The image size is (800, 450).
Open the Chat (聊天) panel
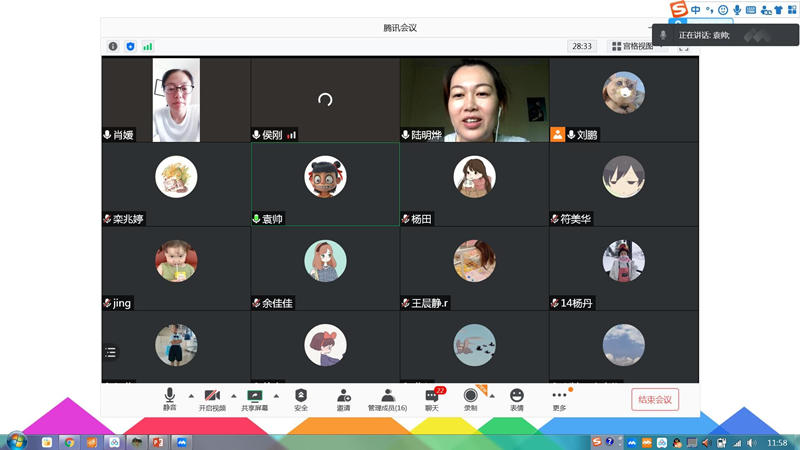[x=432, y=399]
